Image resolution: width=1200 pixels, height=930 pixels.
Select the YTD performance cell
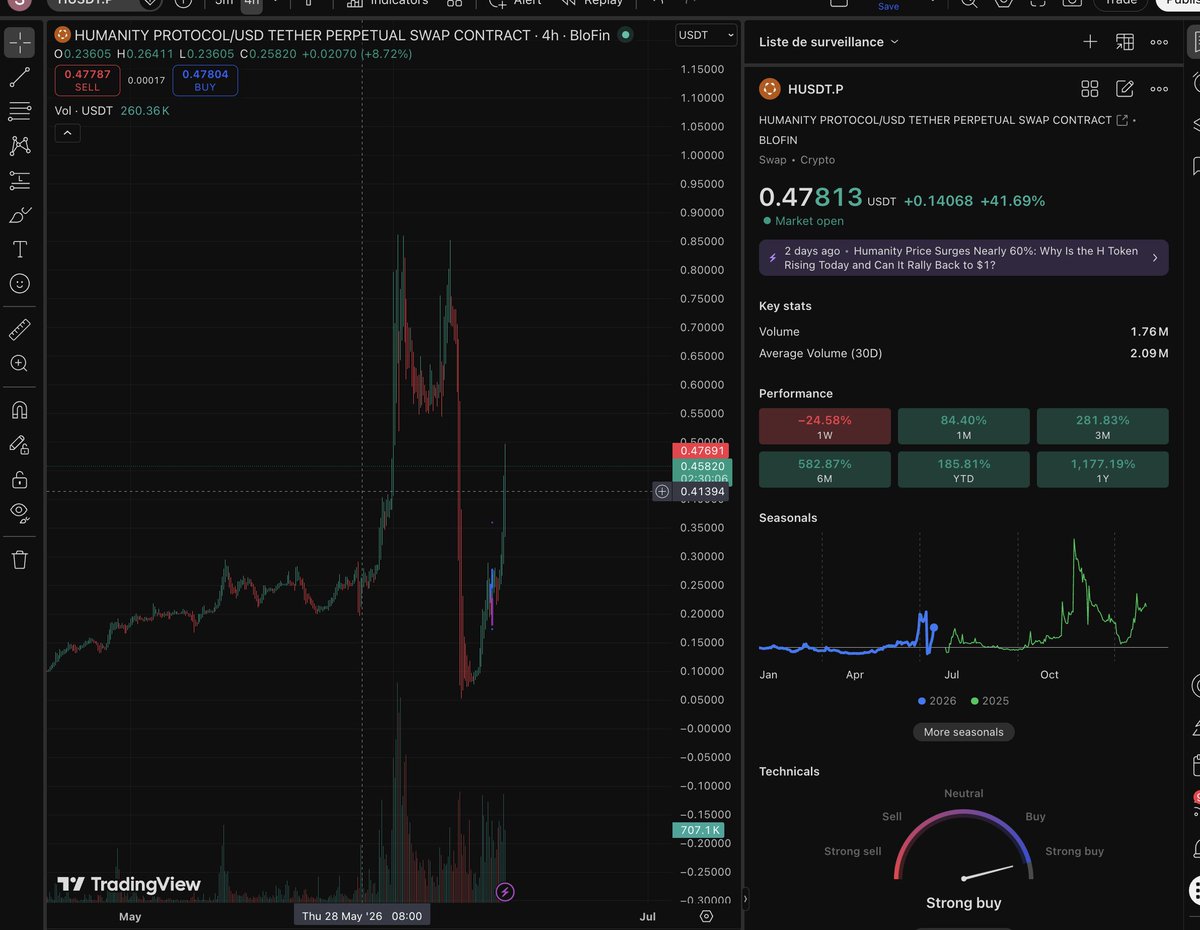(x=964, y=470)
